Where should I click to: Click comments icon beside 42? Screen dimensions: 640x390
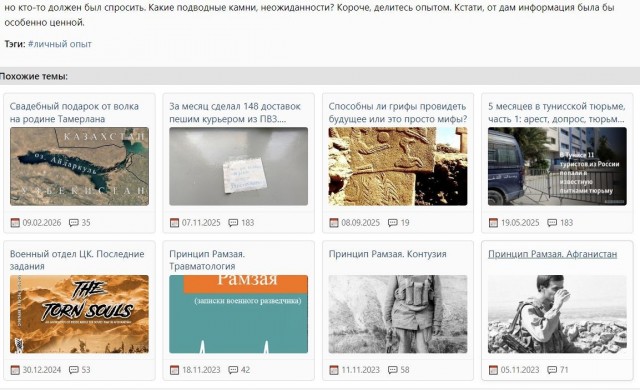click(233, 370)
